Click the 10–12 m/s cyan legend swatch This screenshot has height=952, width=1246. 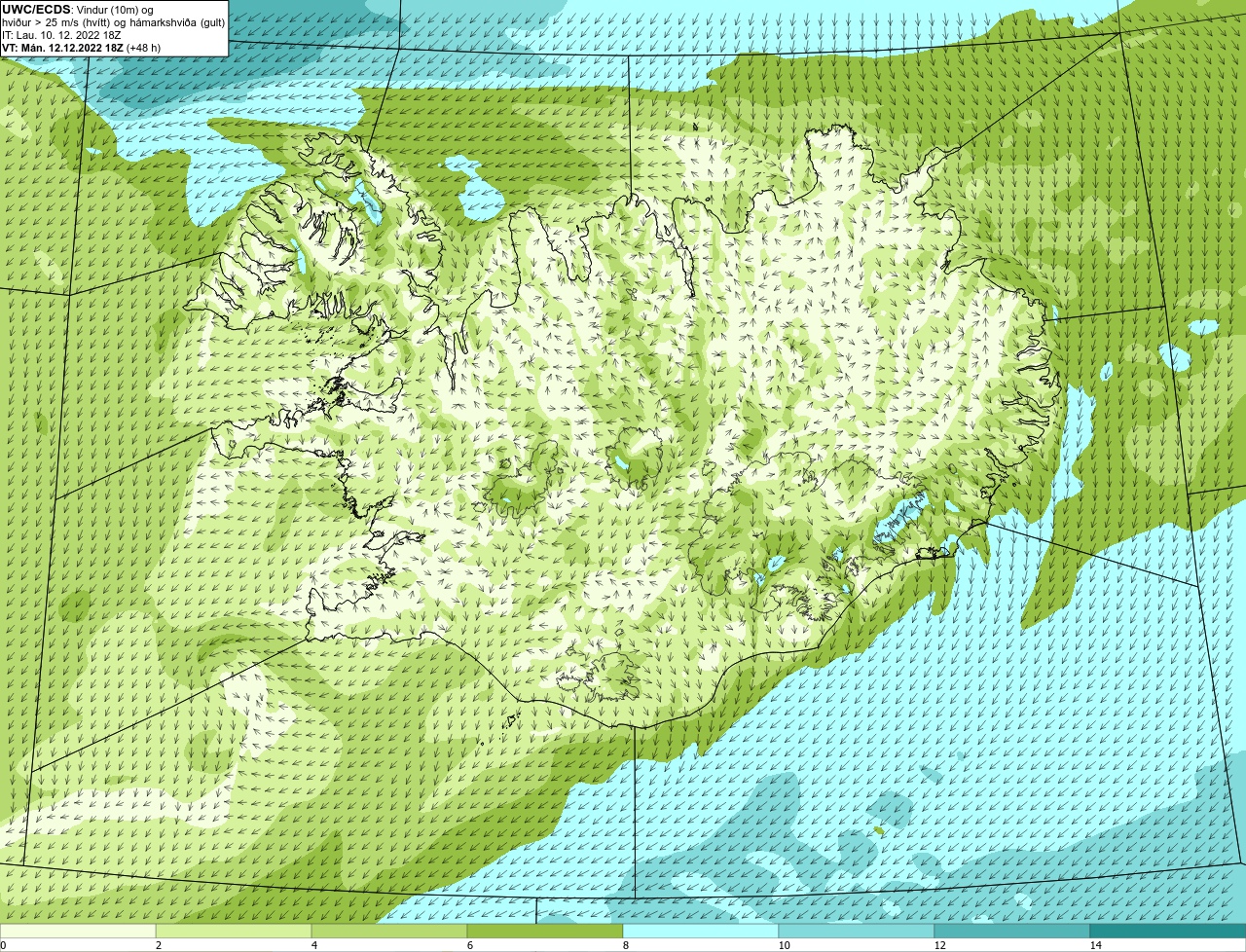857,931
